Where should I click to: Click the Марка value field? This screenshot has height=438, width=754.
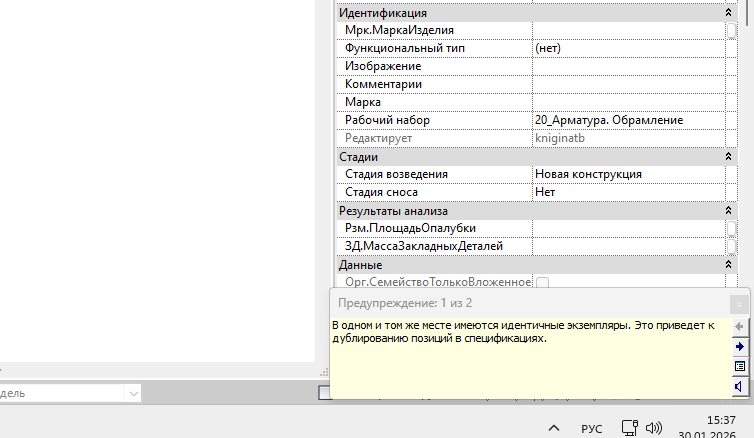coord(628,102)
